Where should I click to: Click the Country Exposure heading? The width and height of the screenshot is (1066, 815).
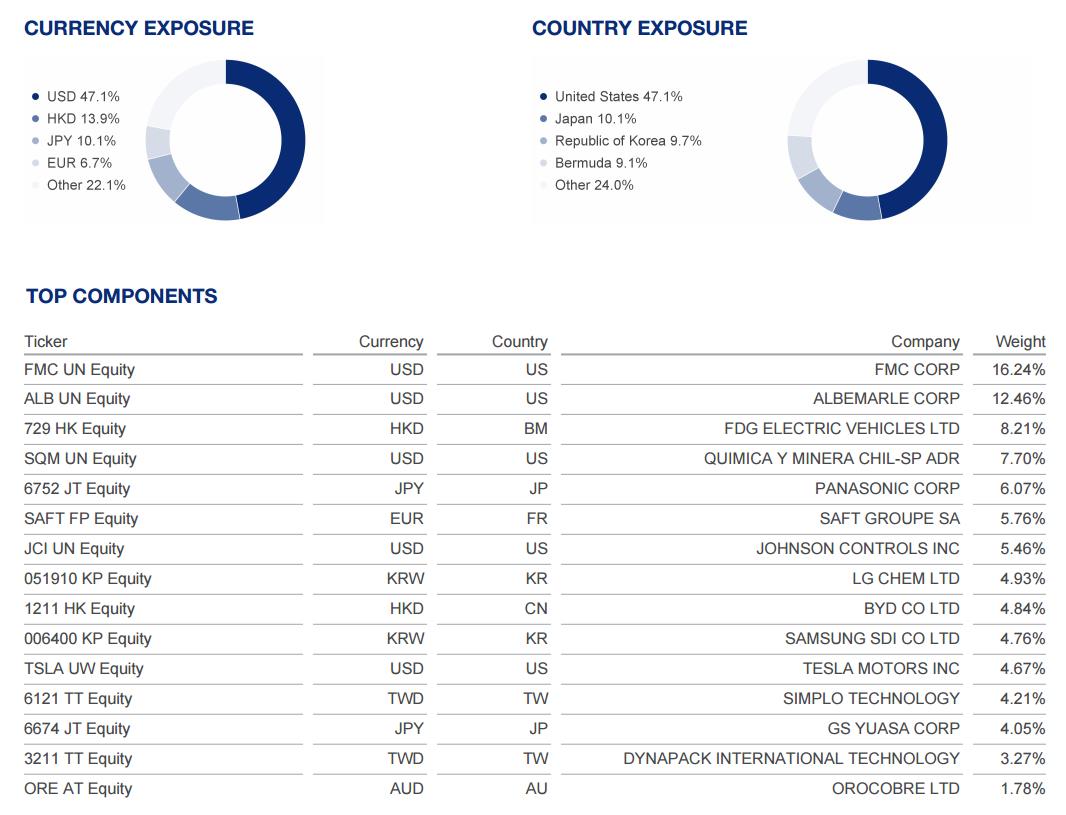639,28
